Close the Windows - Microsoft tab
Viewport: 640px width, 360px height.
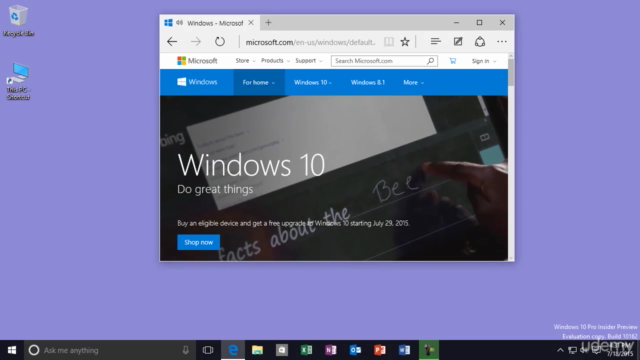(x=251, y=23)
